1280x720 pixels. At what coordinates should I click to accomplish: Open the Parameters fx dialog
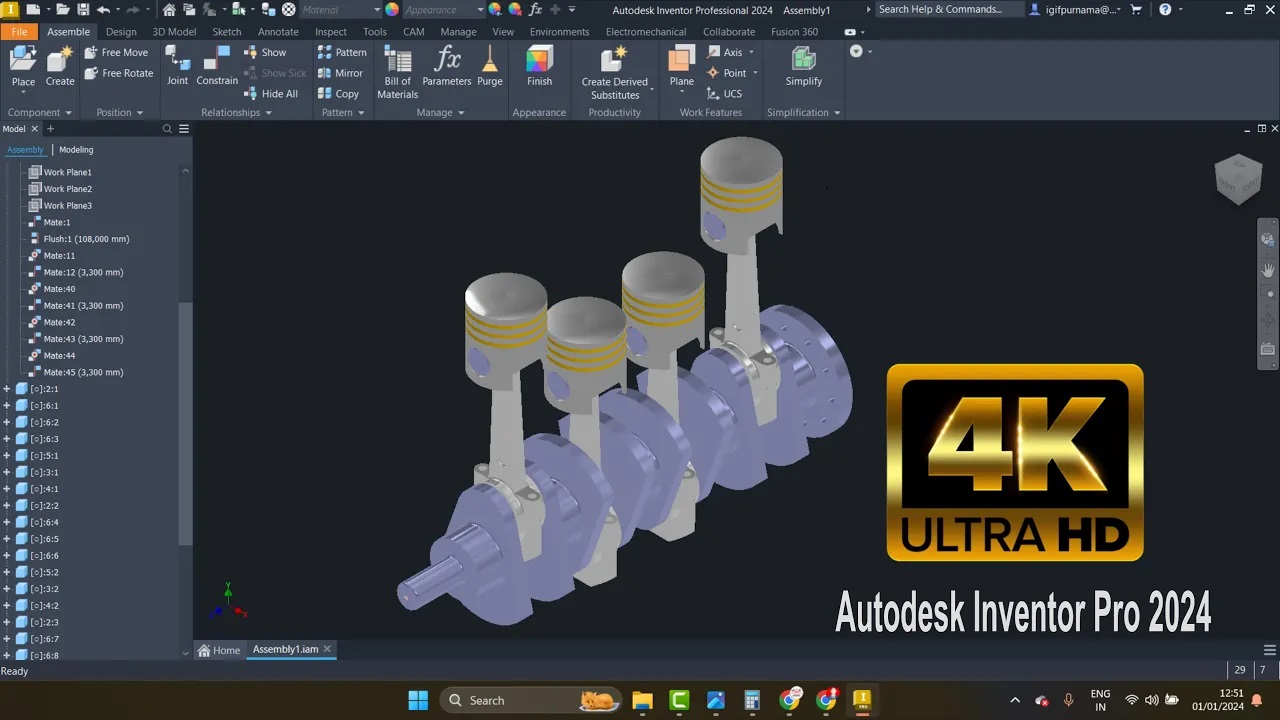point(447,66)
